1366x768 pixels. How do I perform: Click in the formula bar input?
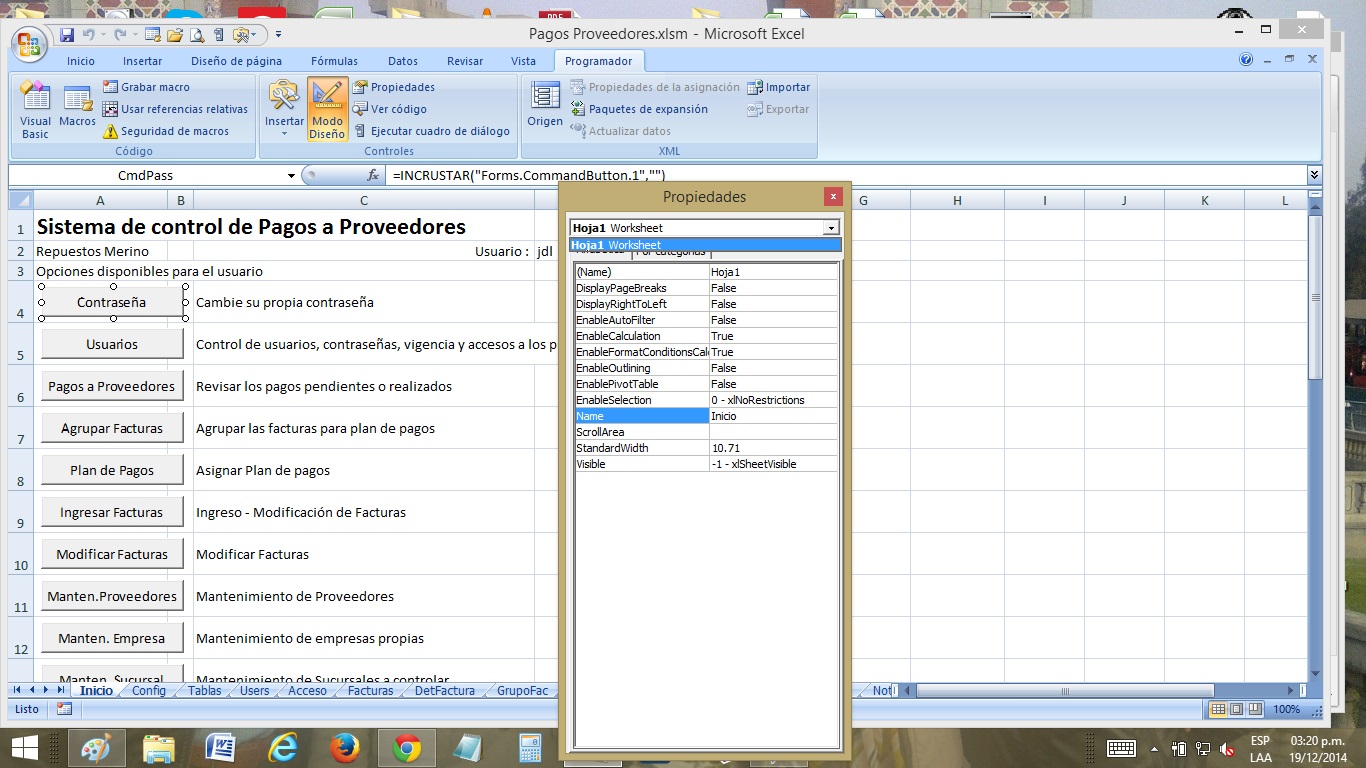(x=845, y=175)
